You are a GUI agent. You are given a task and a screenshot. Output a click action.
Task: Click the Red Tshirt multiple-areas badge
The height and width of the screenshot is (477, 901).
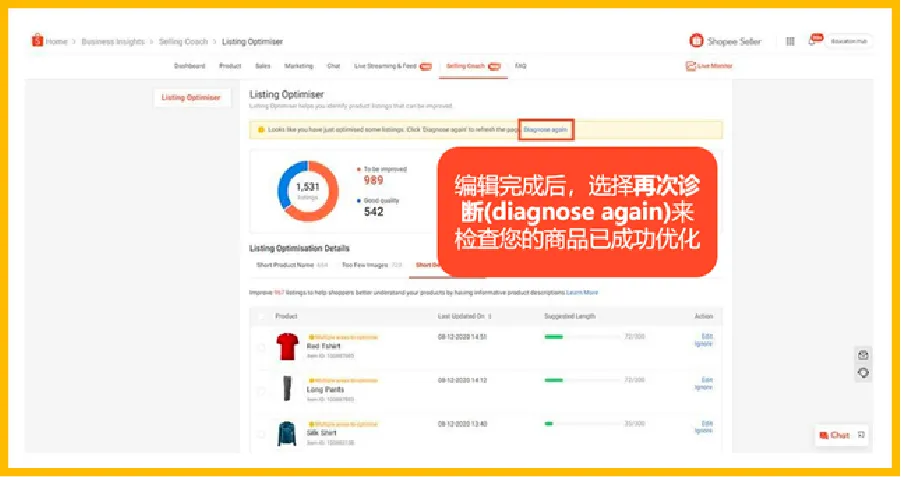[x=343, y=337]
